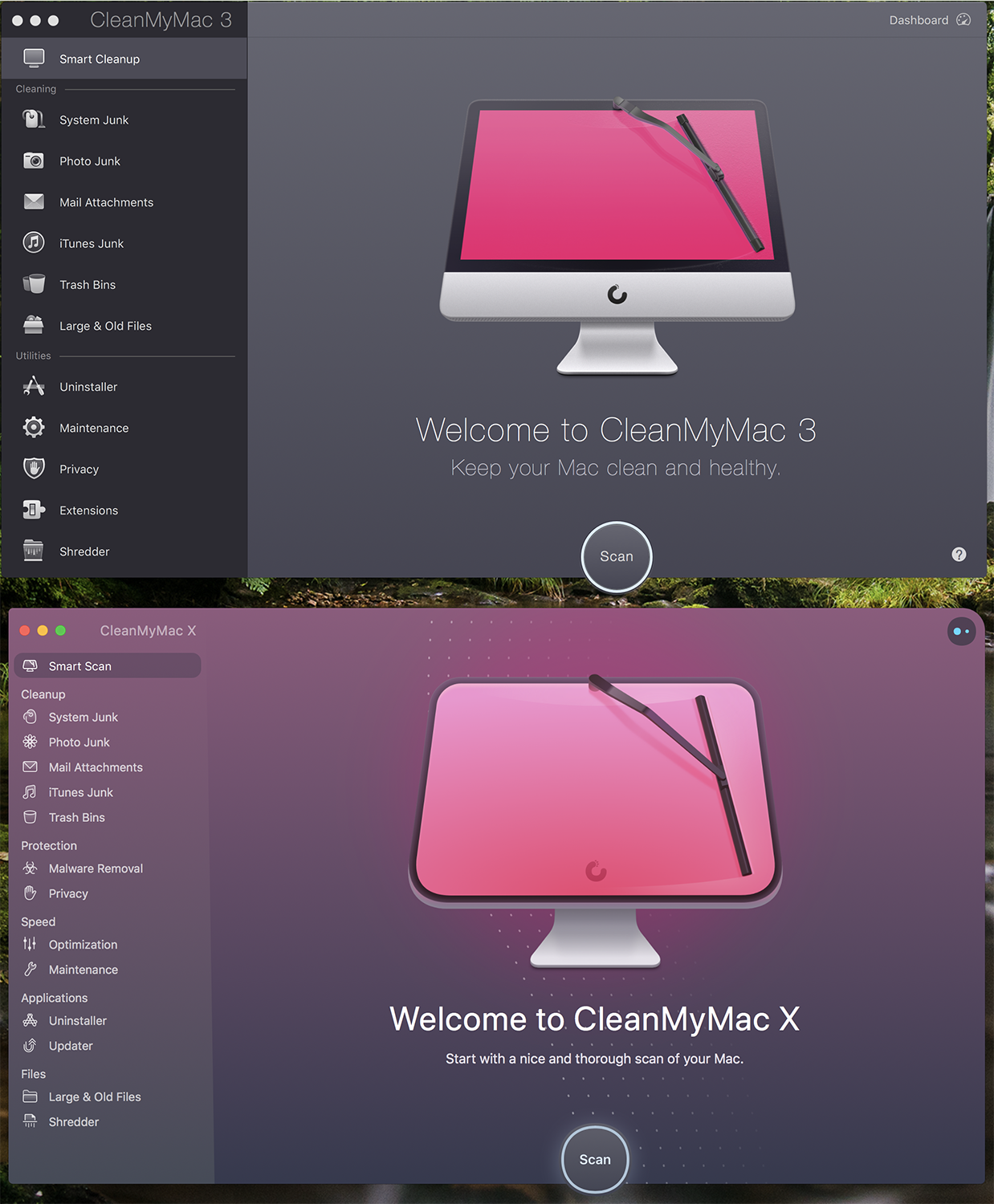This screenshot has width=994, height=1204.
Task: Select Photo Junk label in CleanMyMac 3
Action: pyautogui.click(x=90, y=161)
